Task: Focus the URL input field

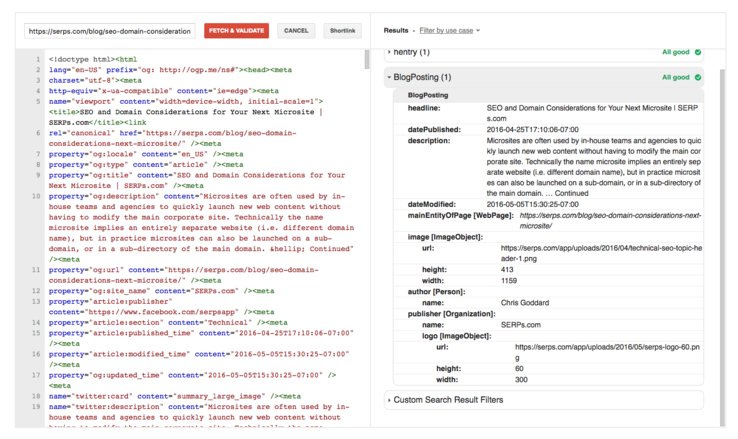Action: pyautogui.click(x=110, y=31)
